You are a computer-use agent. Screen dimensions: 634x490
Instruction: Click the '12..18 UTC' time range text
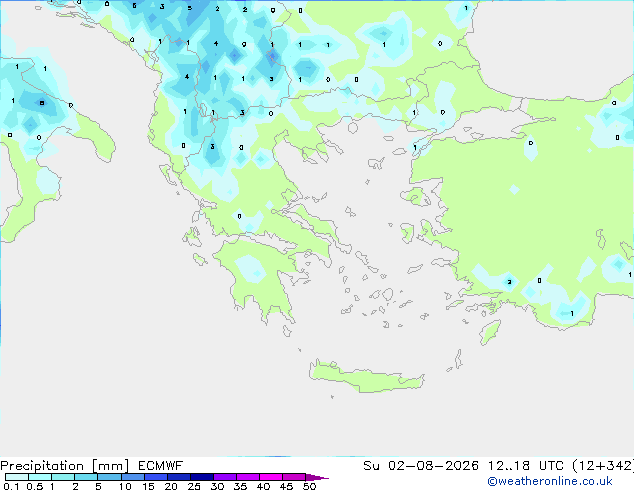(526, 466)
